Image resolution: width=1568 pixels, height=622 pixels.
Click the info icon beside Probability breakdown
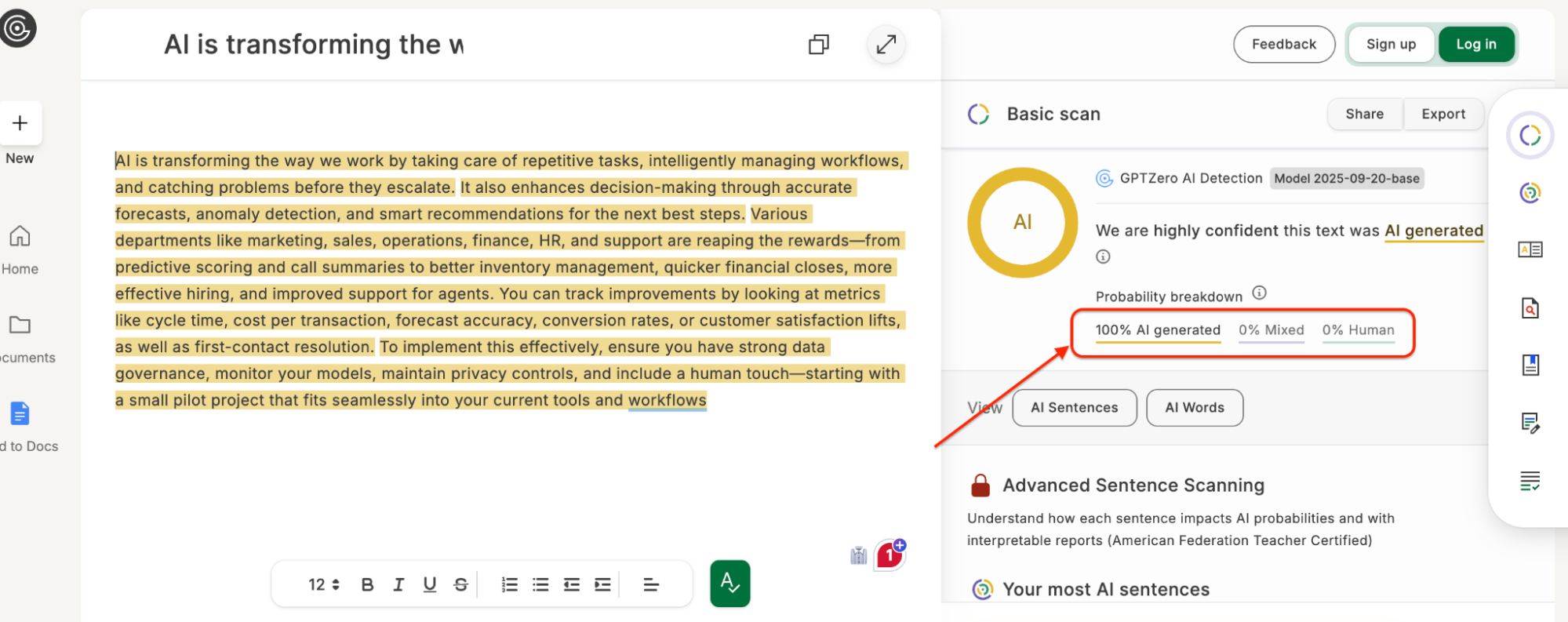point(1259,293)
